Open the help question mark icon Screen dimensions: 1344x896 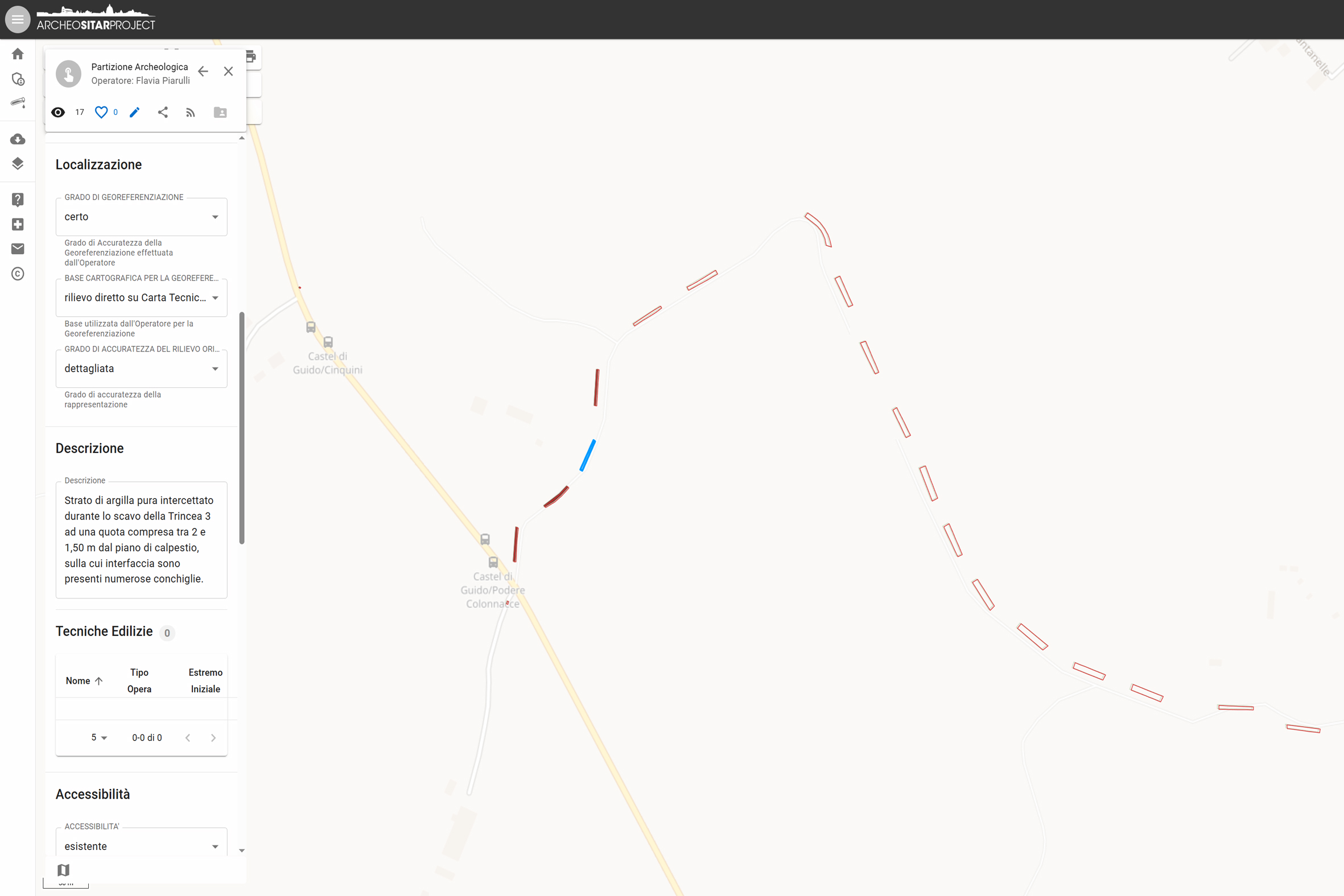[x=18, y=200]
